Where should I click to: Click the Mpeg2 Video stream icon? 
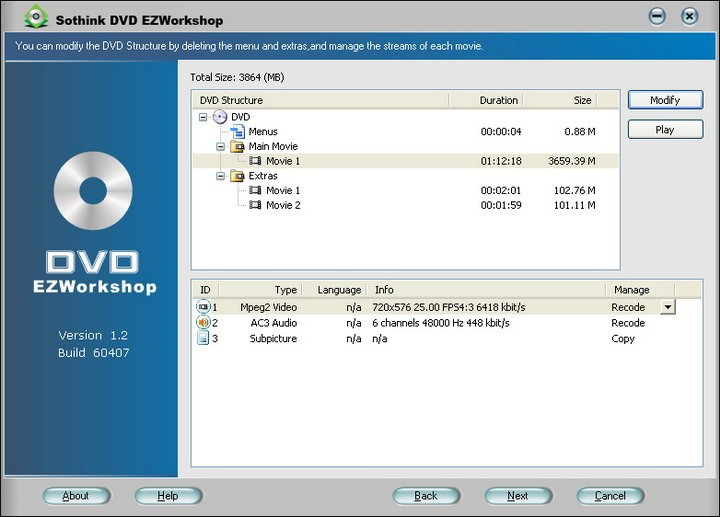[203, 307]
